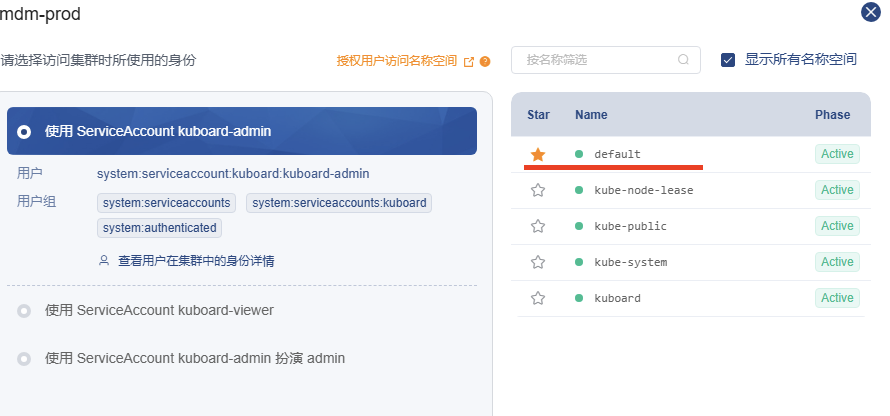
Task: Star the kuboard namespace
Action: [x=538, y=298]
